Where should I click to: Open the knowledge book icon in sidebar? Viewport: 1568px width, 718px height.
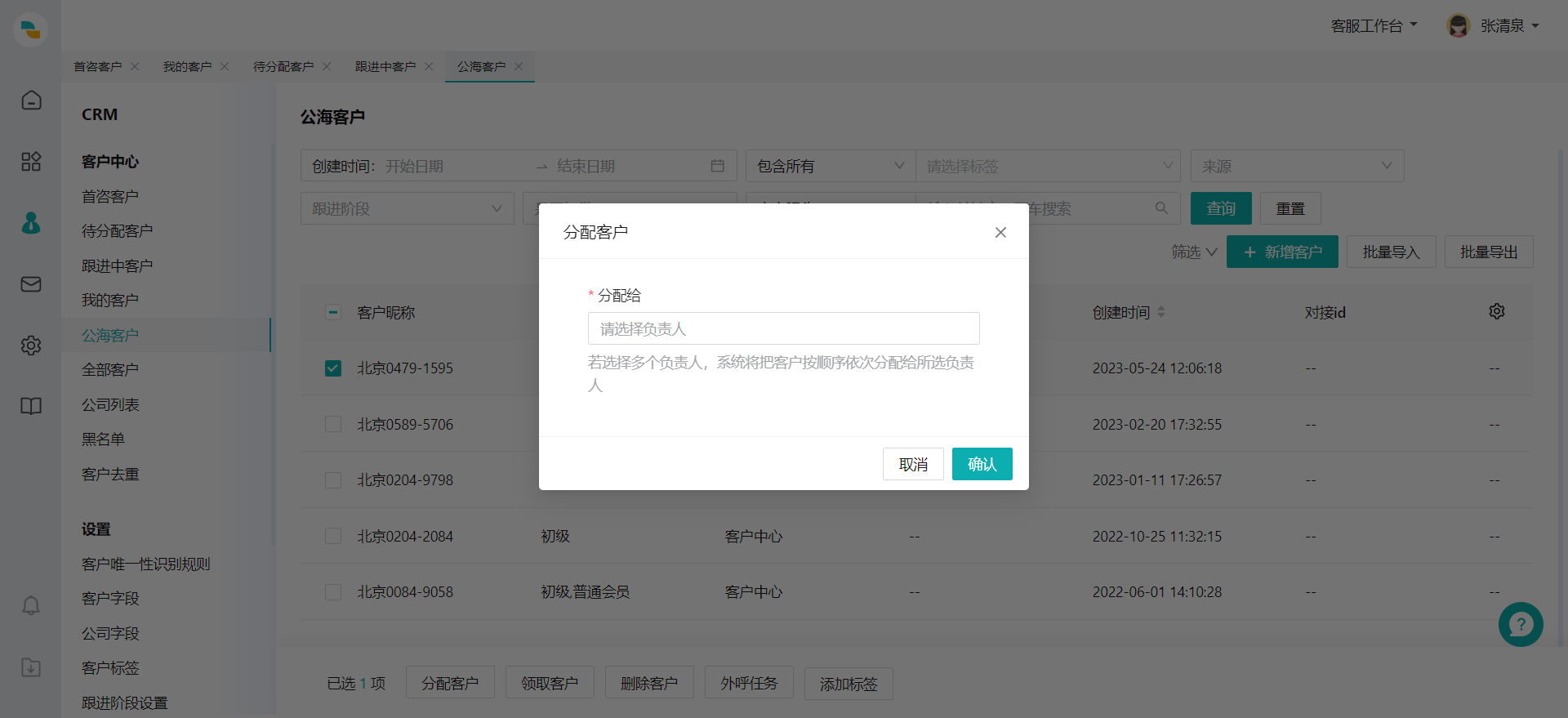(x=31, y=406)
